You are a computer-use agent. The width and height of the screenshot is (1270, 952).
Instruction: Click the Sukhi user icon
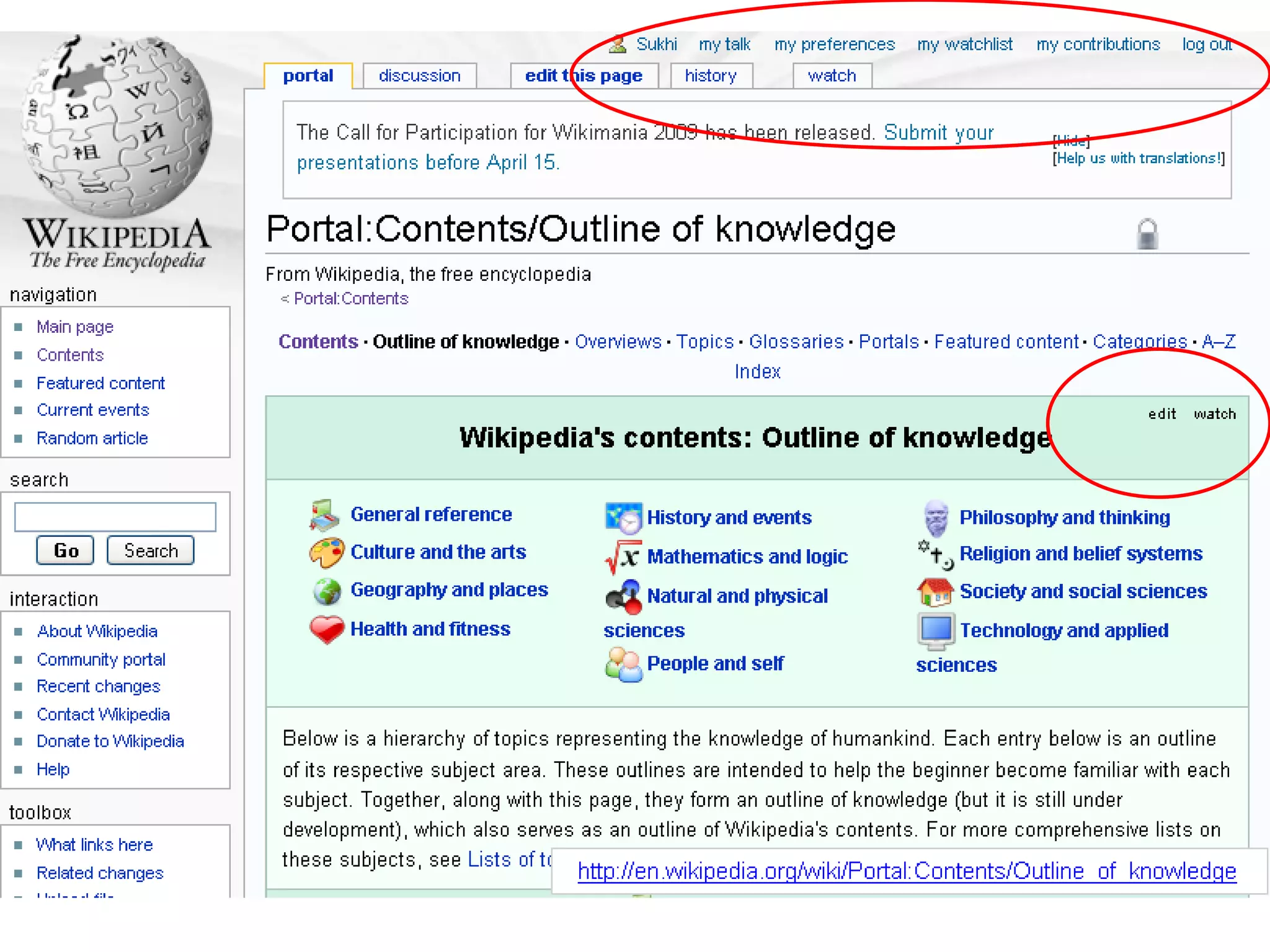618,45
